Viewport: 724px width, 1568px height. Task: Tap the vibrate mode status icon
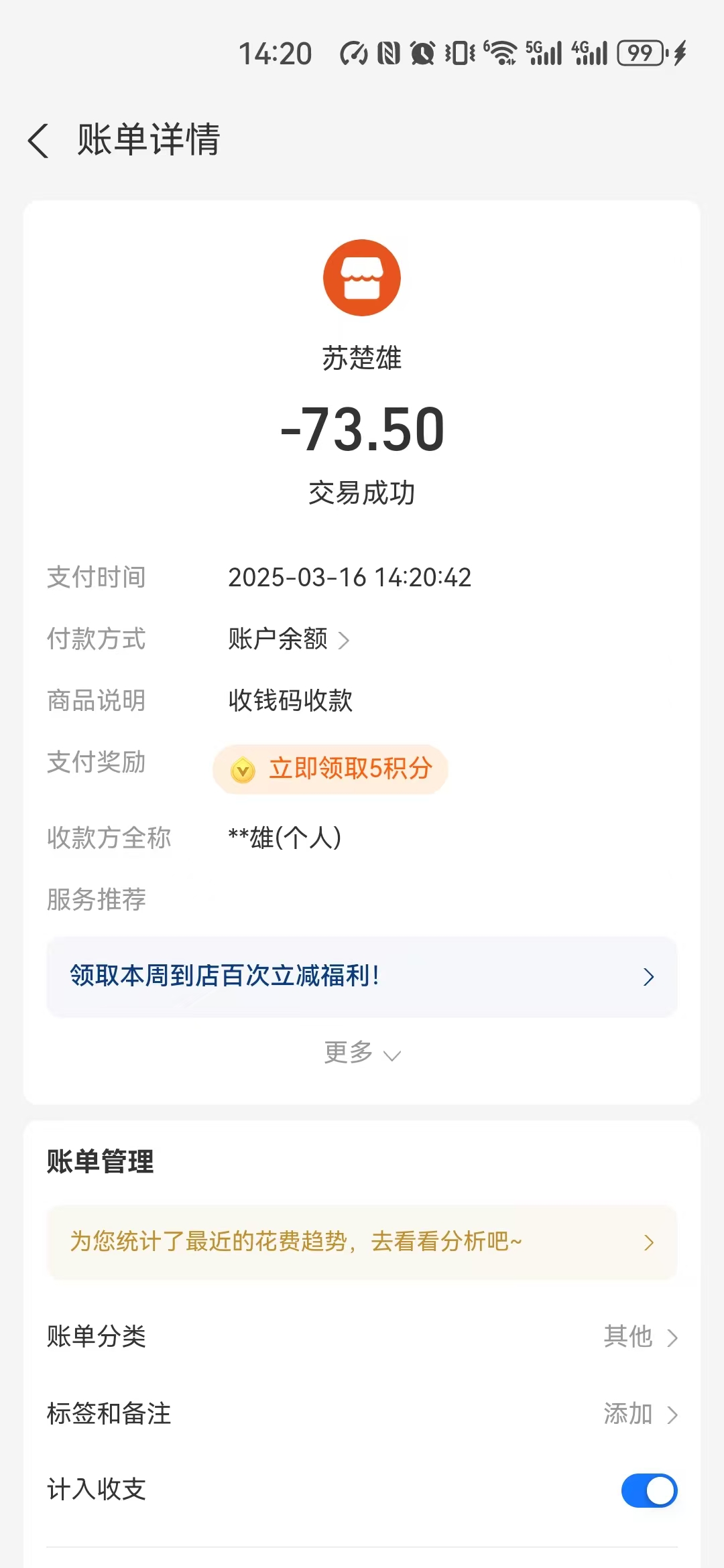pos(460,53)
